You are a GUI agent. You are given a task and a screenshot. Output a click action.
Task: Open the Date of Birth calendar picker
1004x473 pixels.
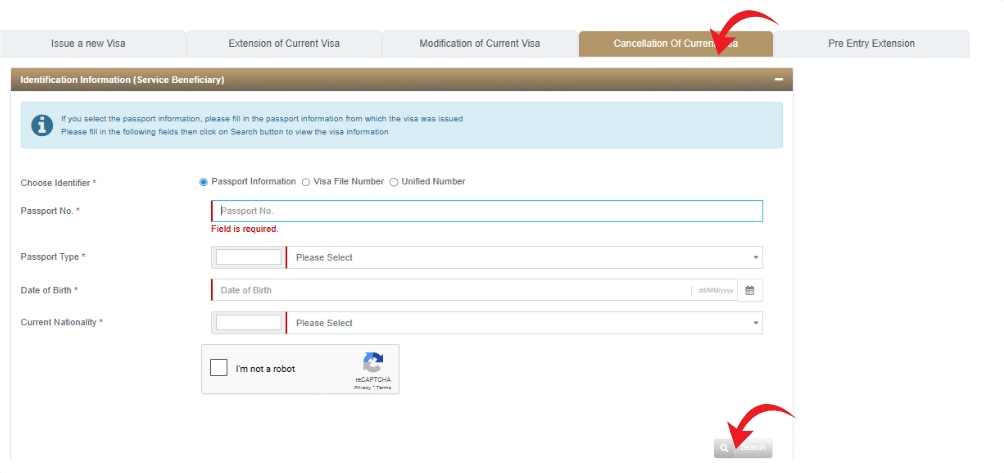(750, 290)
